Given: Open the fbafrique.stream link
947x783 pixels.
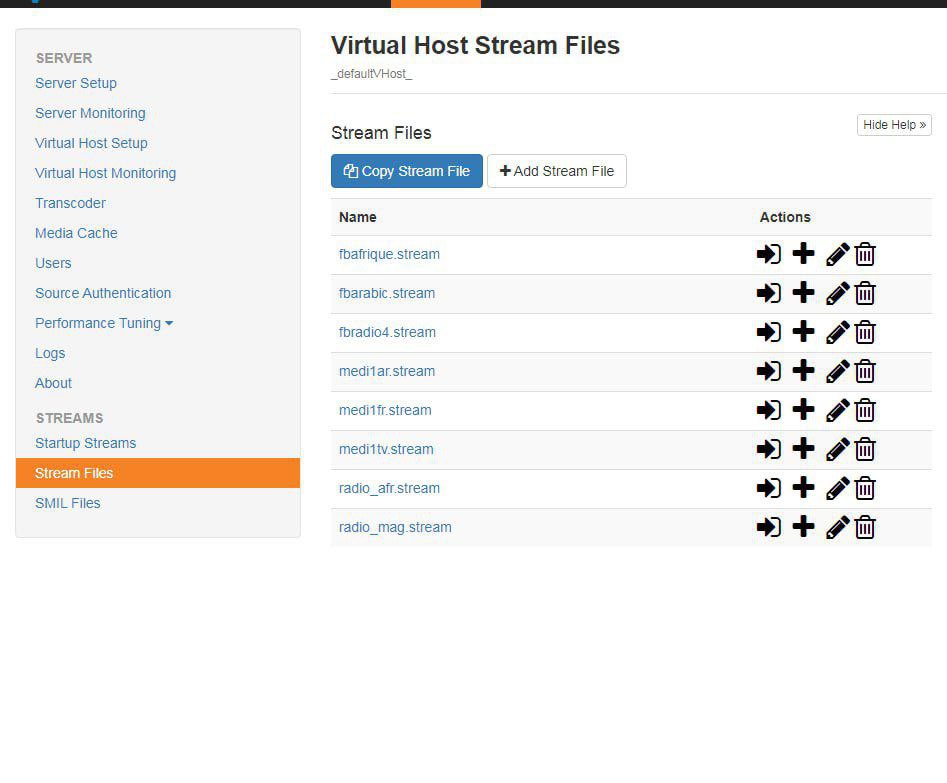Looking at the screenshot, I should 389,254.
